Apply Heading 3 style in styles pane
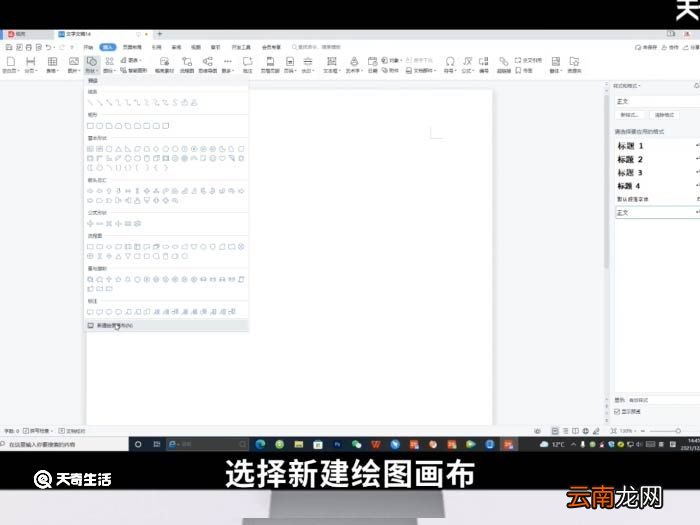The image size is (700, 525). (x=630, y=173)
